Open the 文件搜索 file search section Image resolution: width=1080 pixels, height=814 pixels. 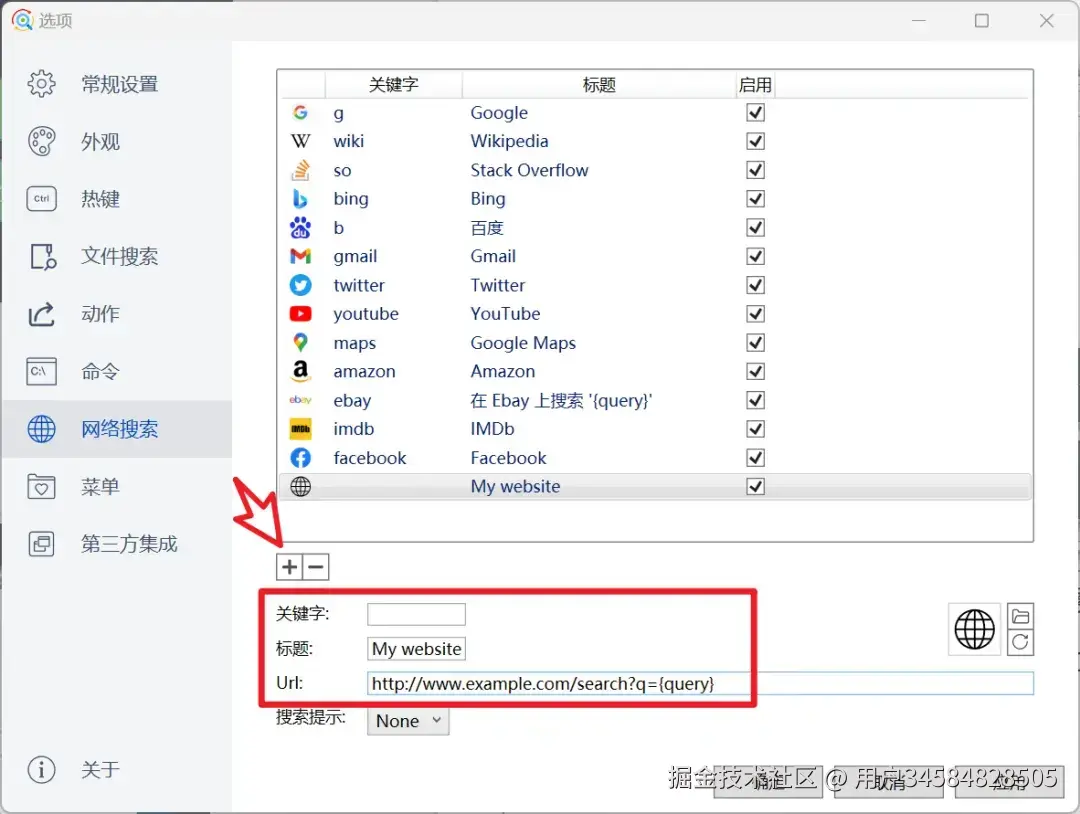(117, 256)
